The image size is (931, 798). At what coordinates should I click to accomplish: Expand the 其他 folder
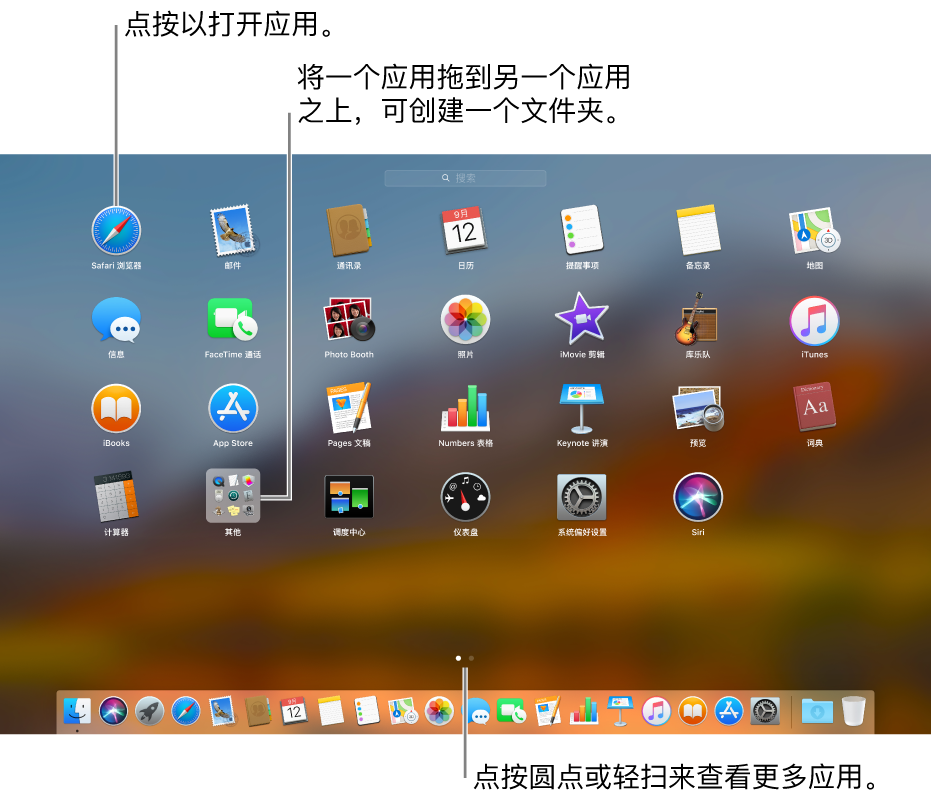click(233, 496)
